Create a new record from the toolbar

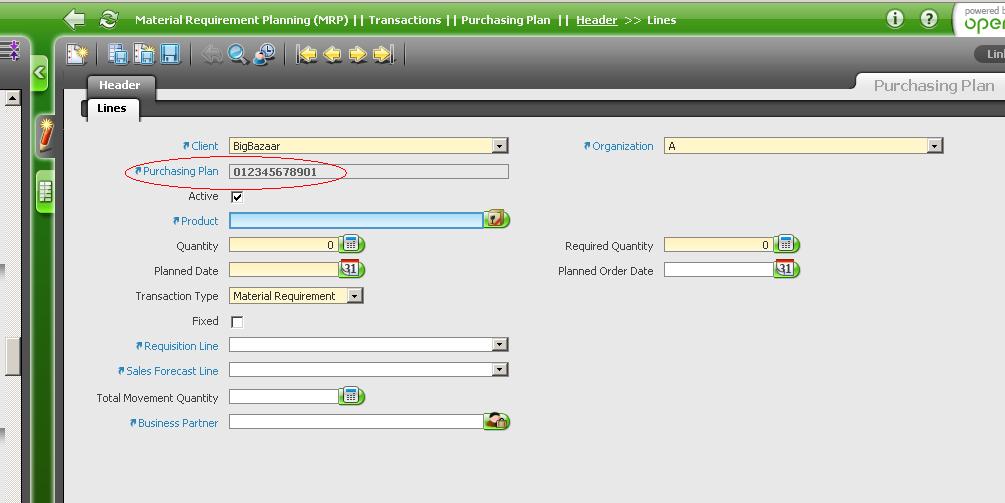point(77,54)
